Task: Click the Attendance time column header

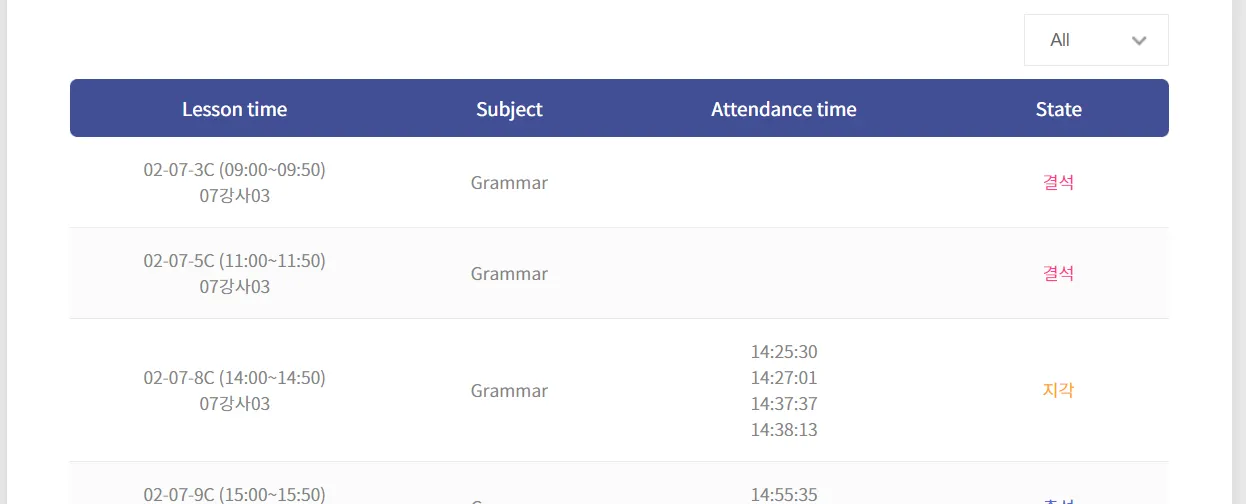Action: (x=783, y=109)
